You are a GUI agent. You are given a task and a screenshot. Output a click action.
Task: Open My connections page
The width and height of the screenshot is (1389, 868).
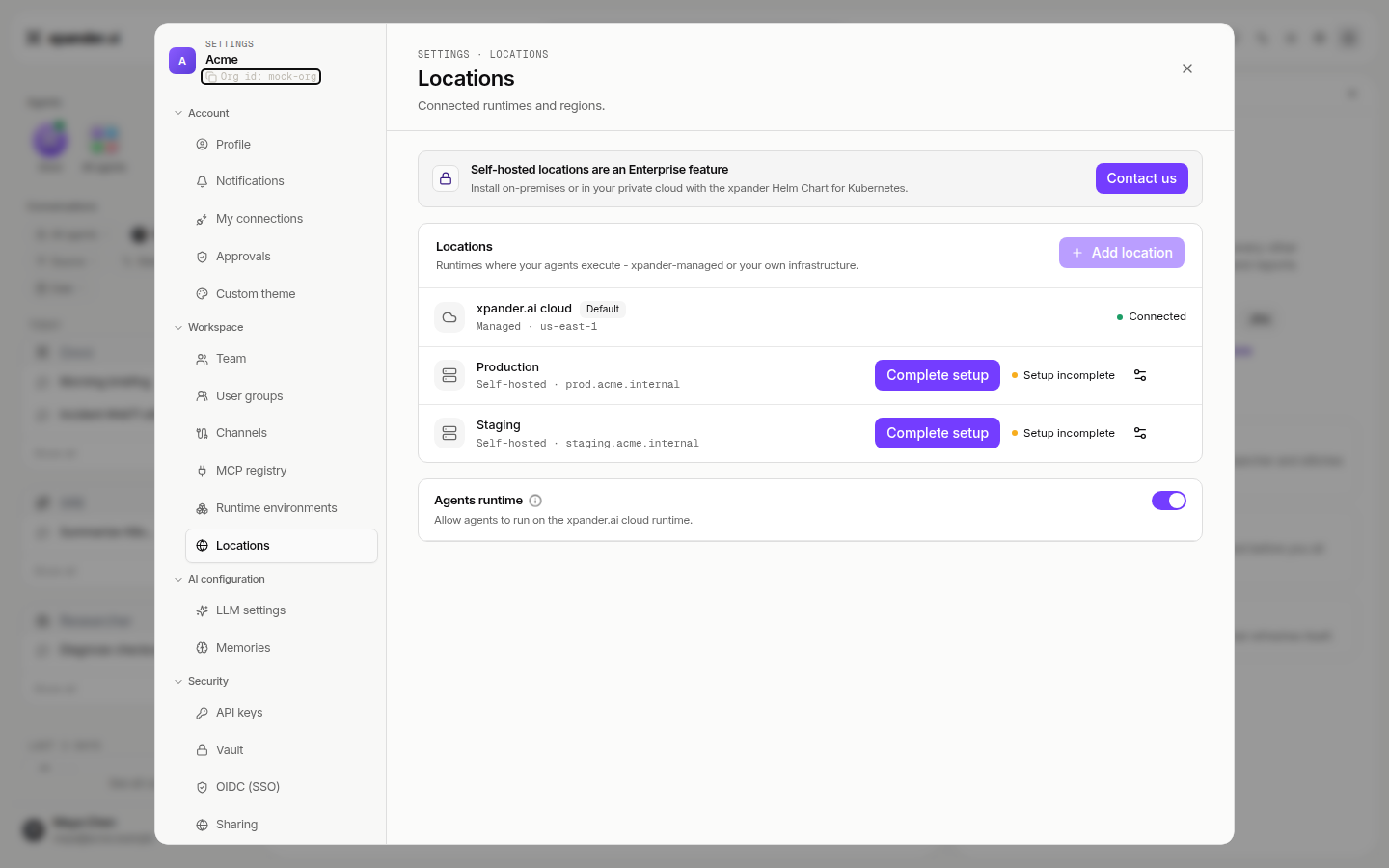point(281,219)
